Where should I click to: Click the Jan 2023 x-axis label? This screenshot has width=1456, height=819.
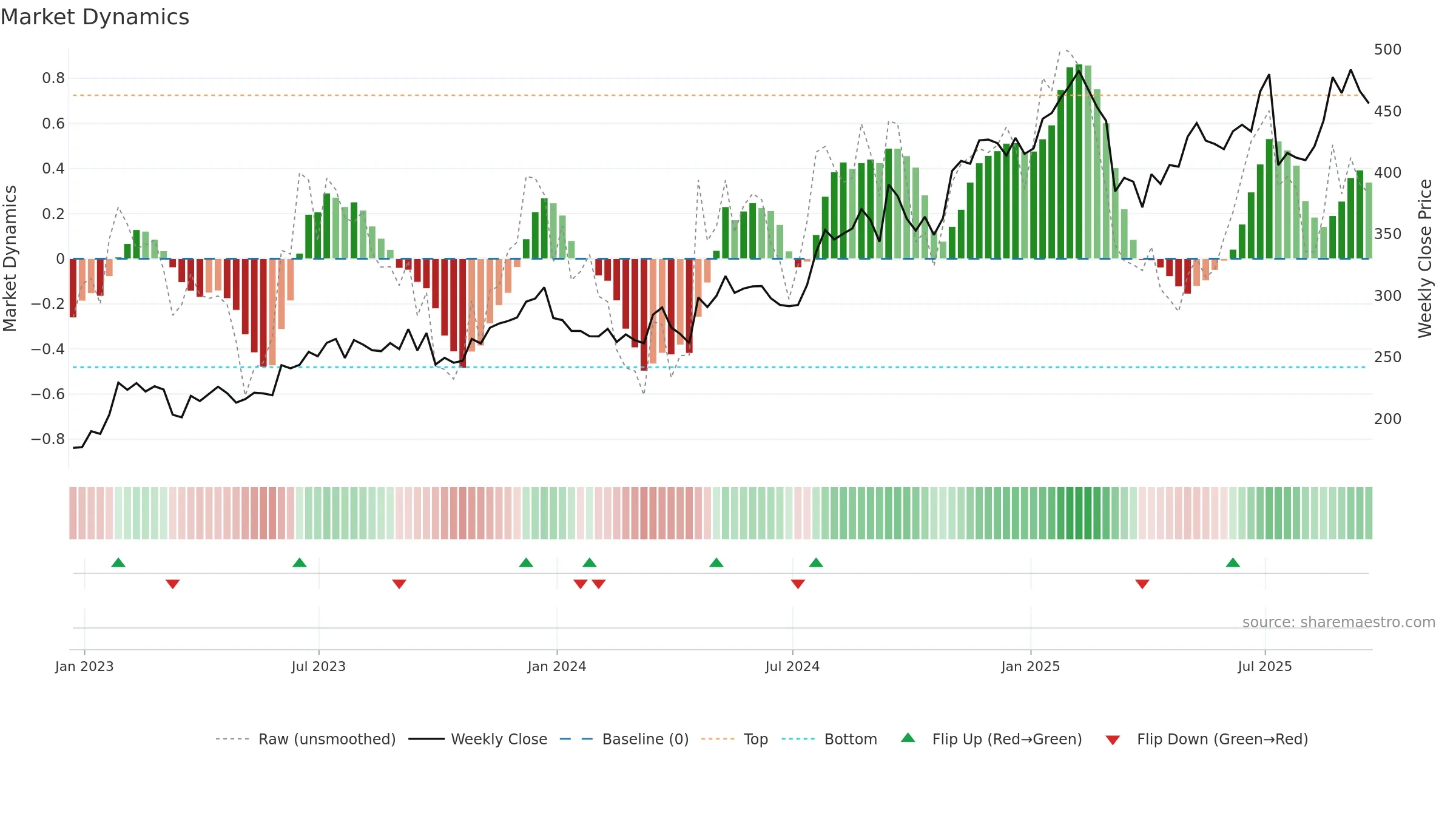pyautogui.click(x=84, y=666)
